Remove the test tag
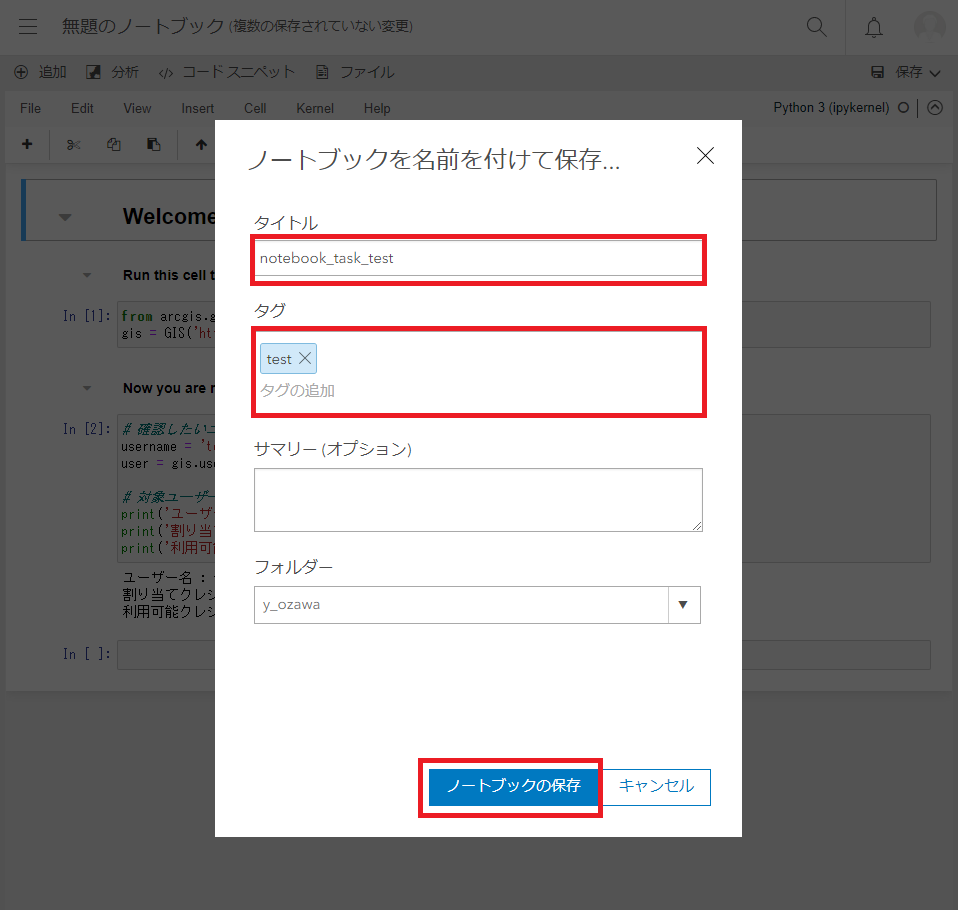 [305, 359]
